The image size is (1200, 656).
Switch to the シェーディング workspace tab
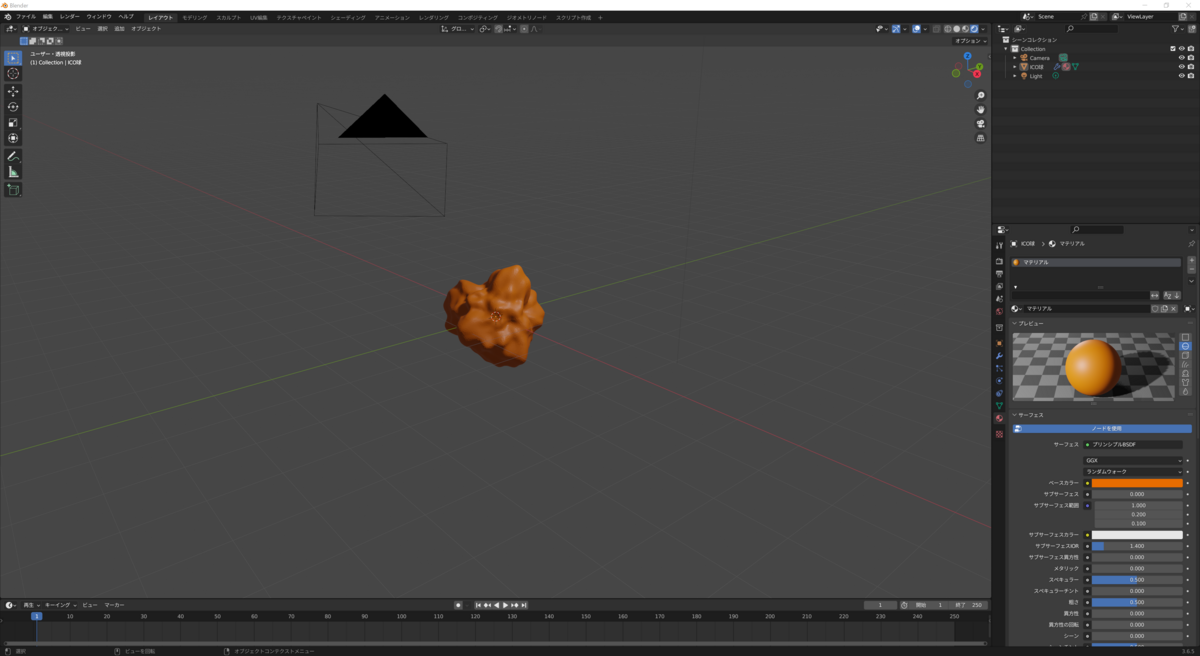click(347, 18)
